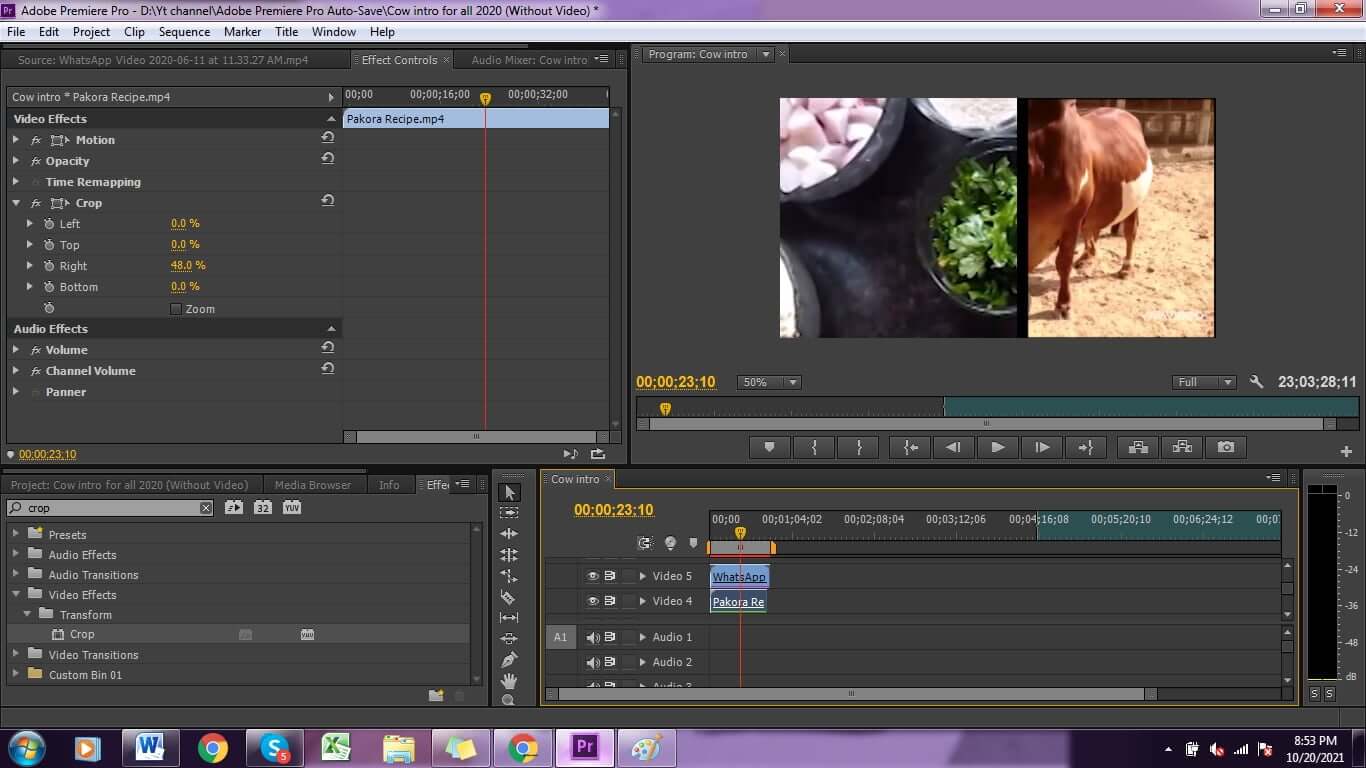1366x768 pixels.
Task: Enable the Zoom checkbox under Crop
Action: (176, 309)
